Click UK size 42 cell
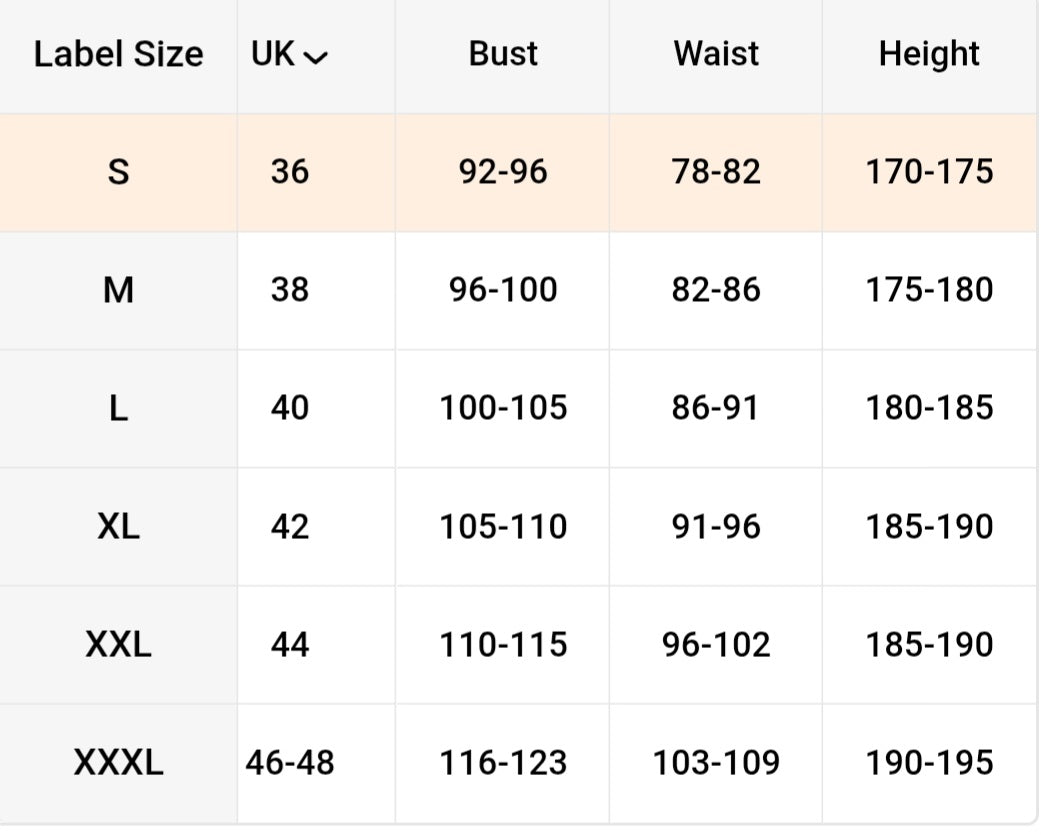Image resolution: width=1041 pixels, height=836 pixels. 290,526
